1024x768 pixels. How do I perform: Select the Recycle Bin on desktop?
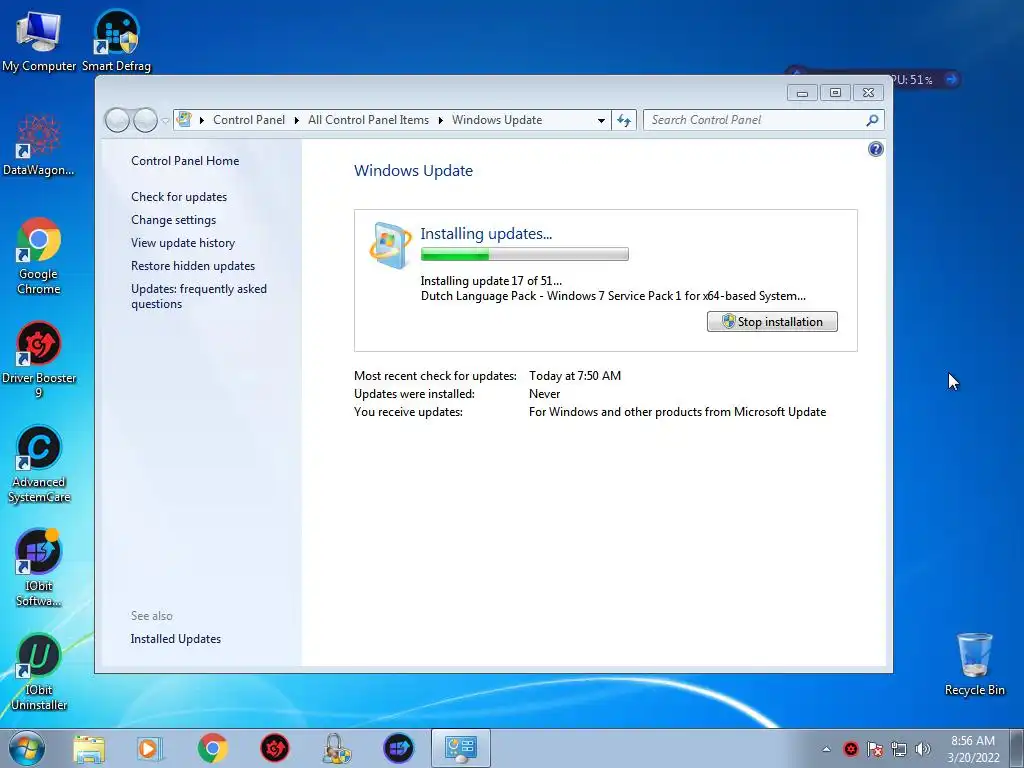[x=974, y=664]
